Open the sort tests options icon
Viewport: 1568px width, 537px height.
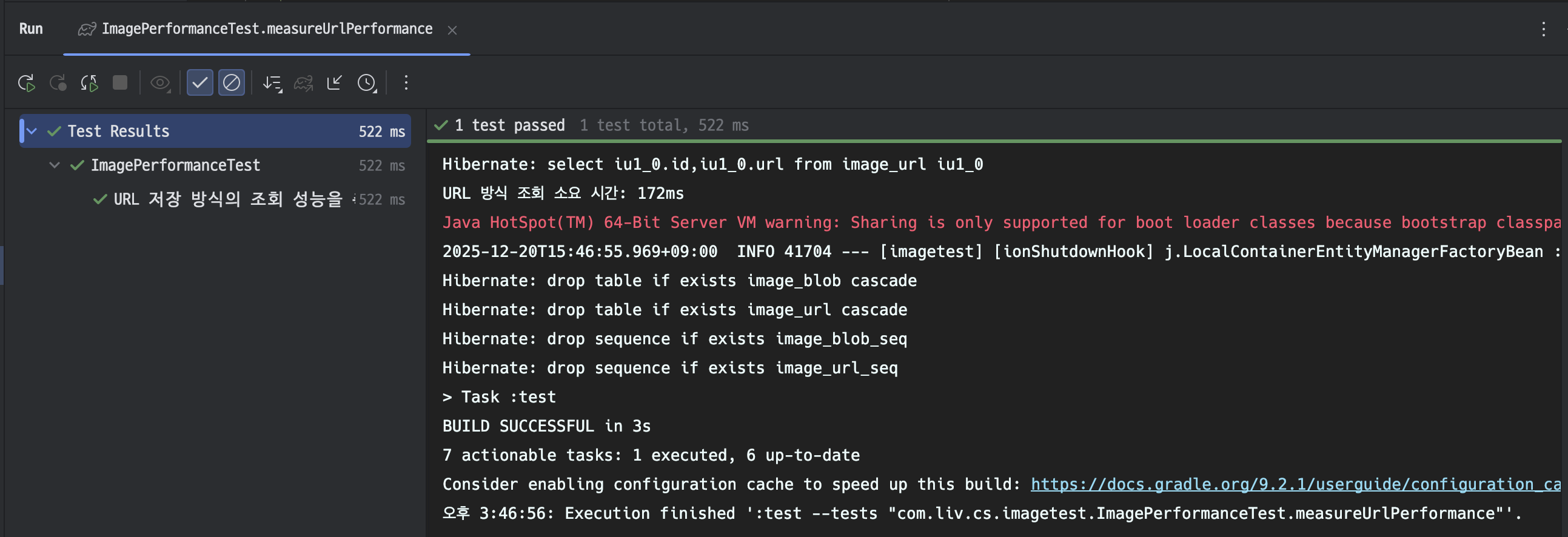pos(272,82)
